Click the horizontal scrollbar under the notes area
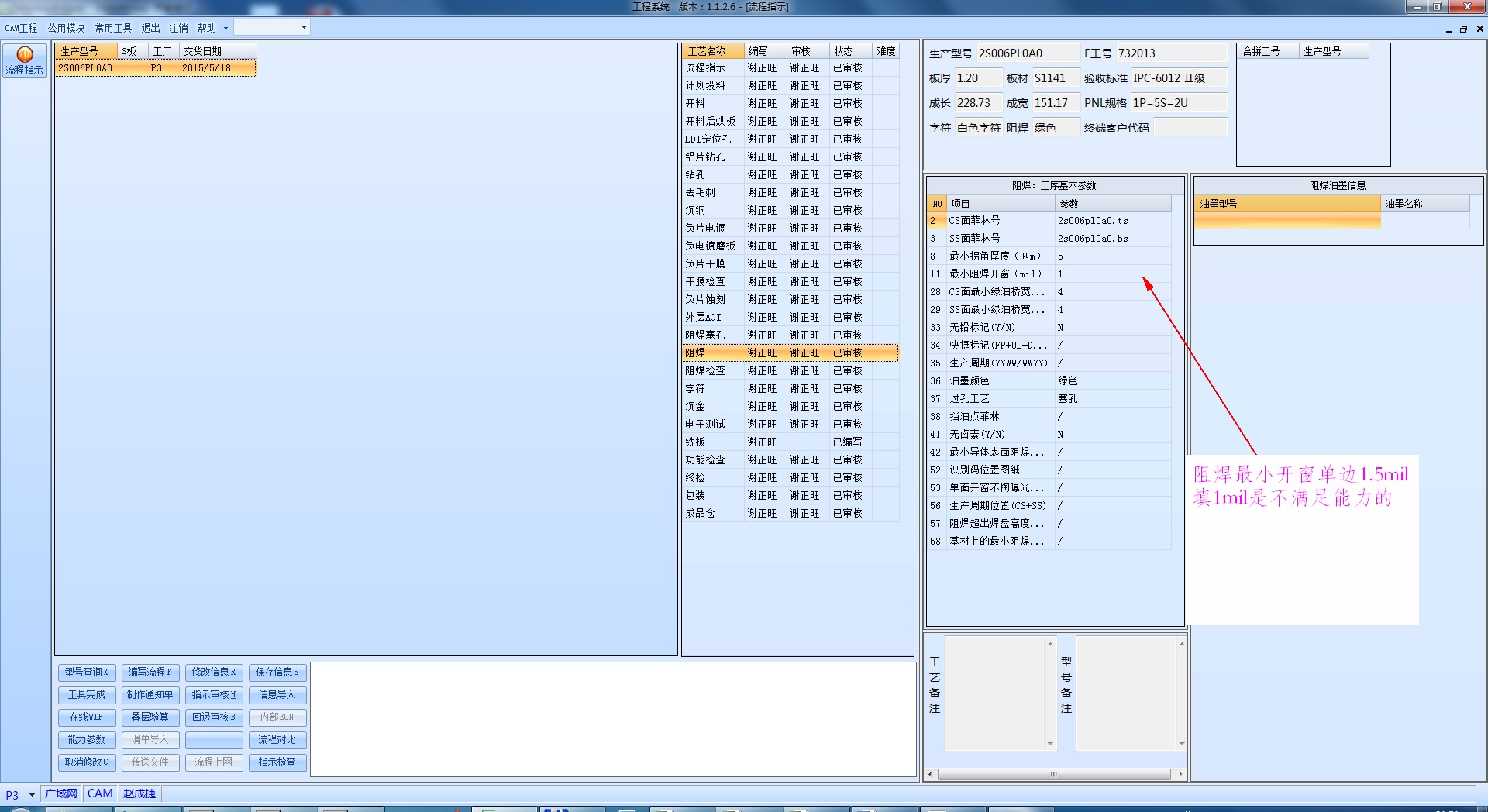This screenshot has height=812, width=1488. pyautogui.click(x=1054, y=774)
